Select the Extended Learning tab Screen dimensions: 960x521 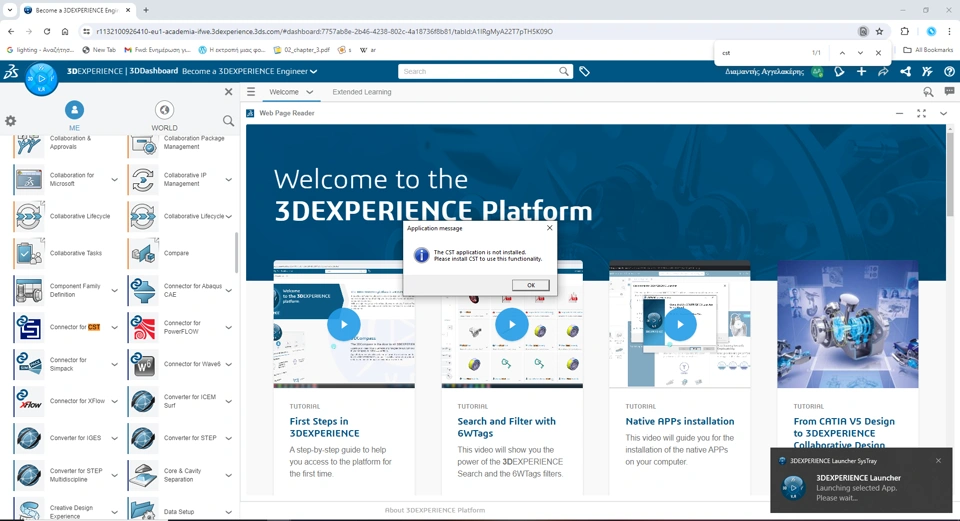(362, 92)
